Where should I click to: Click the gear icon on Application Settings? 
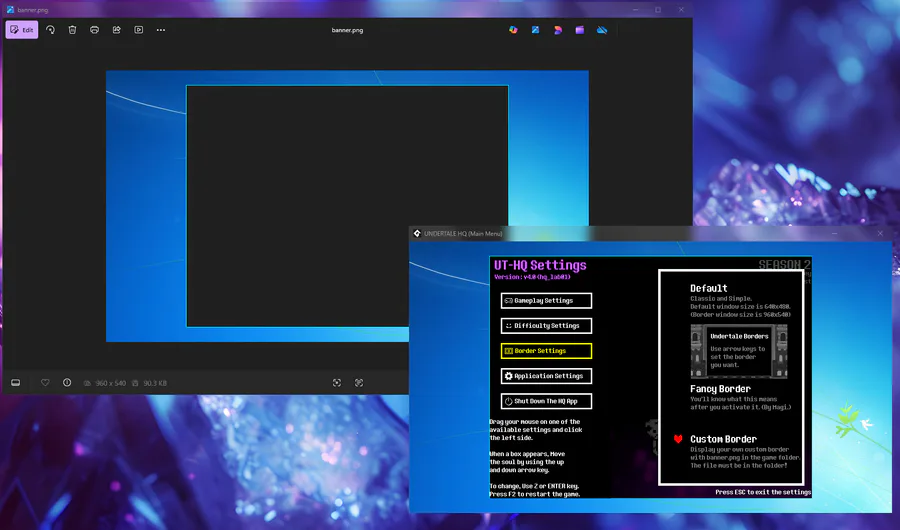coord(508,376)
